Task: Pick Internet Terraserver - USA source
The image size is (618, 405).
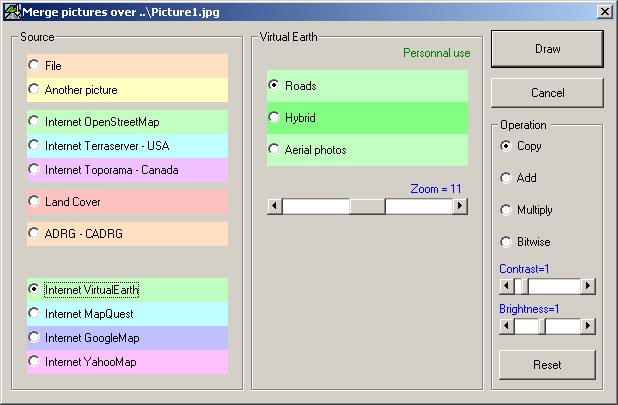Action: coord(127,146)
